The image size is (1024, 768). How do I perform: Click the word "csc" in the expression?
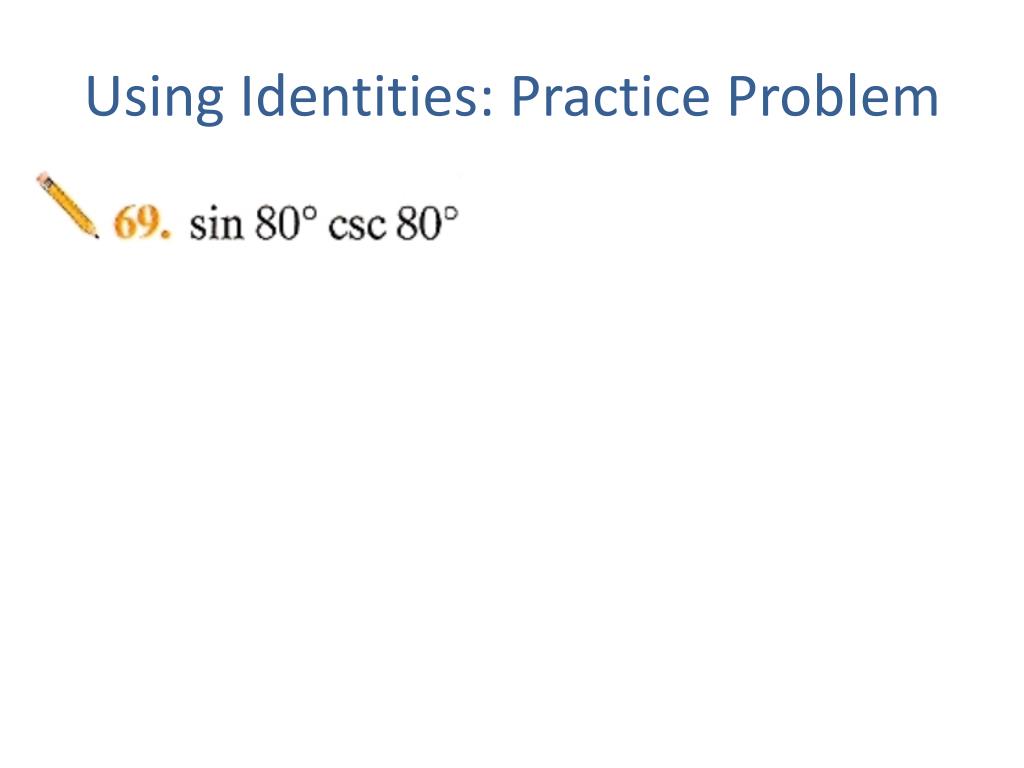click(357, 227)
